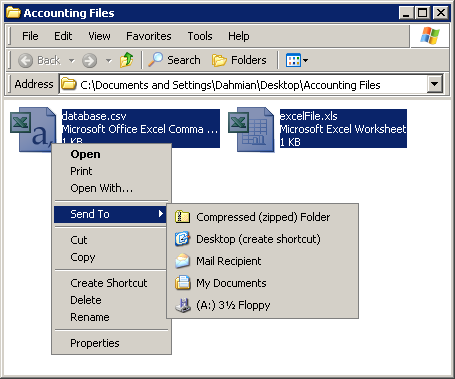The height and width of the screenshot is (379, 455).
Task: Select the database.csv file icon
Action: [x=33, y=129]
